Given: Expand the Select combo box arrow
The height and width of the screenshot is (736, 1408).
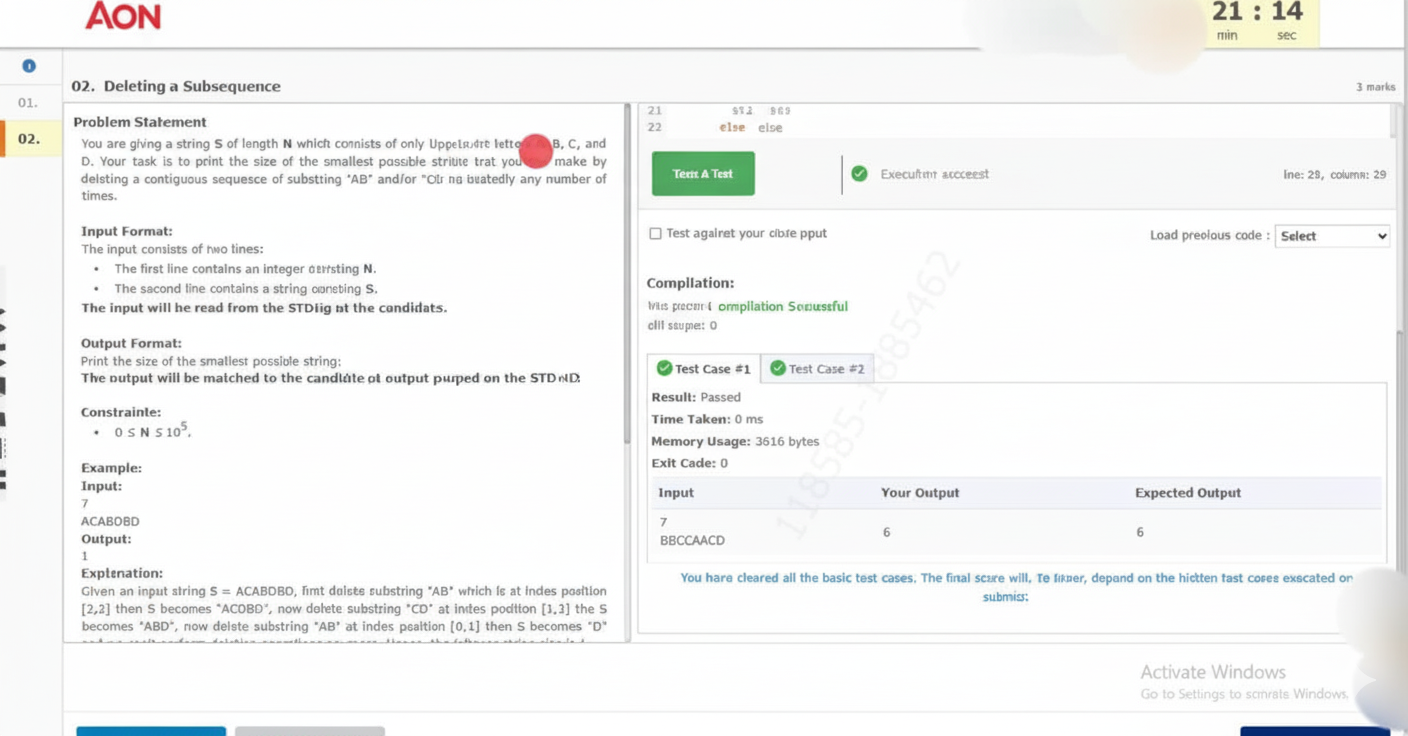Looking at the screenshot, I should tap(1381, 236).
